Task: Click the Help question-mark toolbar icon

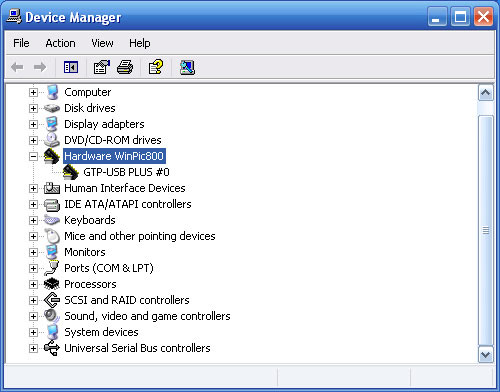Action: tap(156, 67)
